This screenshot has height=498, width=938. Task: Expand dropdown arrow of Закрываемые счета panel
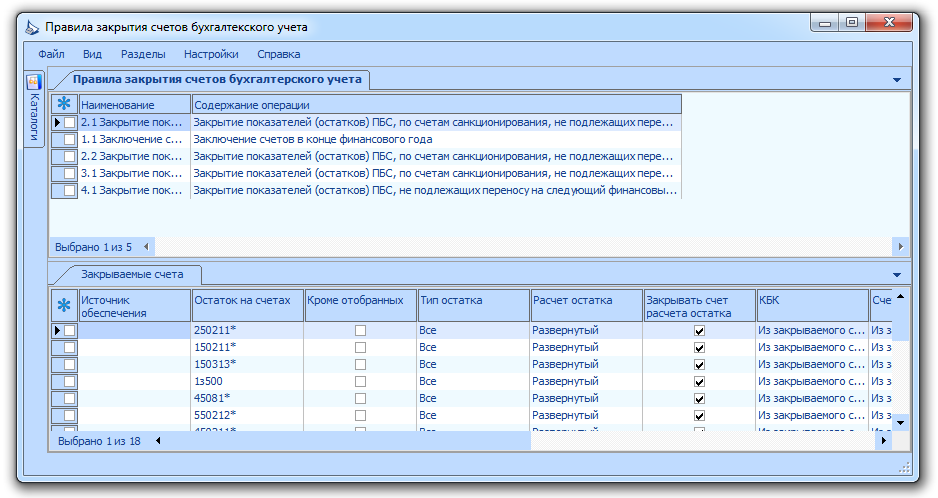coord(897,275)
